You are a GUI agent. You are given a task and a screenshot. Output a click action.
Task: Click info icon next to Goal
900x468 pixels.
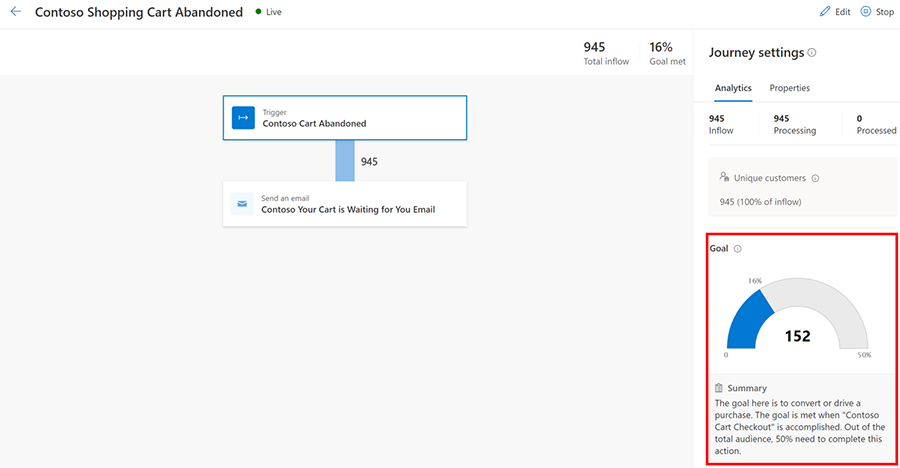coord(737,248)
